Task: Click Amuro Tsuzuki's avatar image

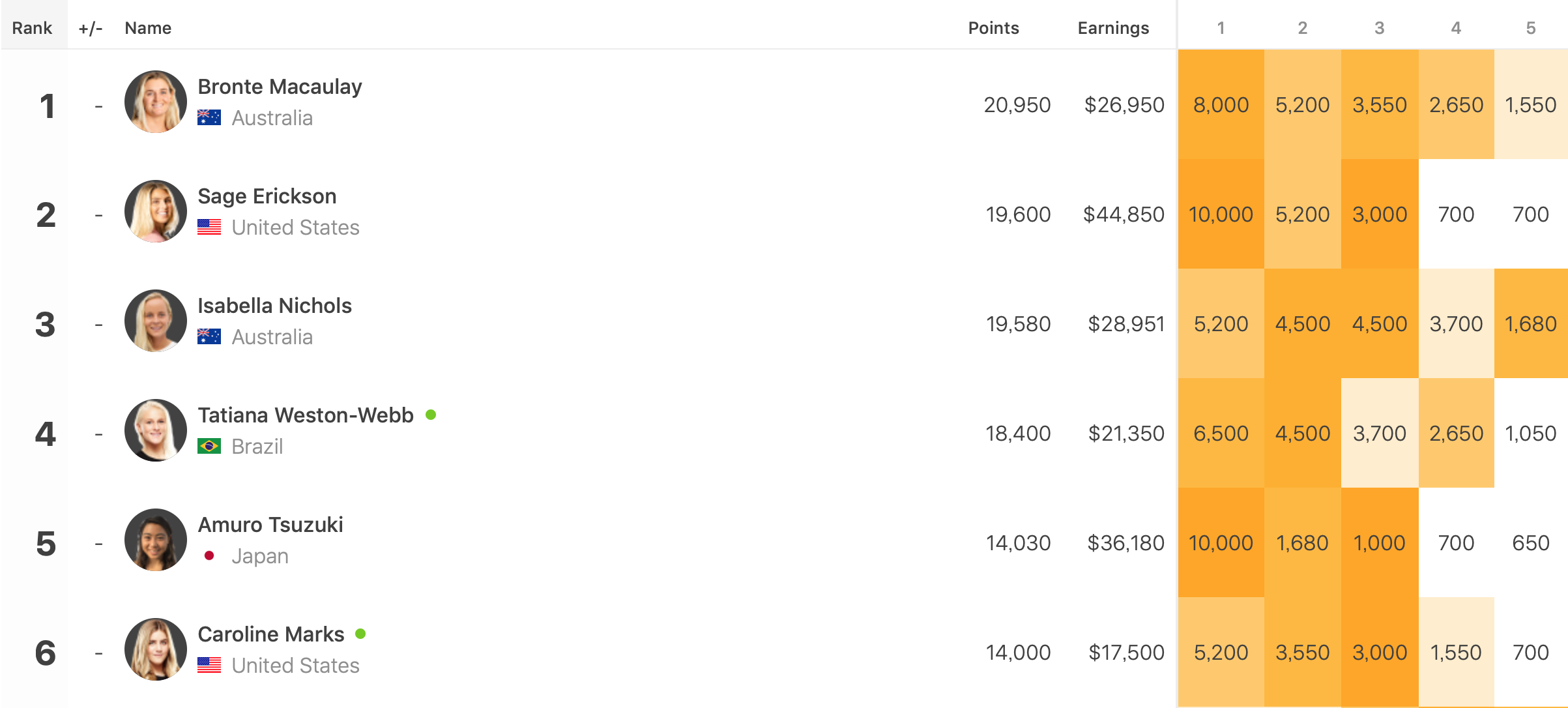Action: point(155,540)
